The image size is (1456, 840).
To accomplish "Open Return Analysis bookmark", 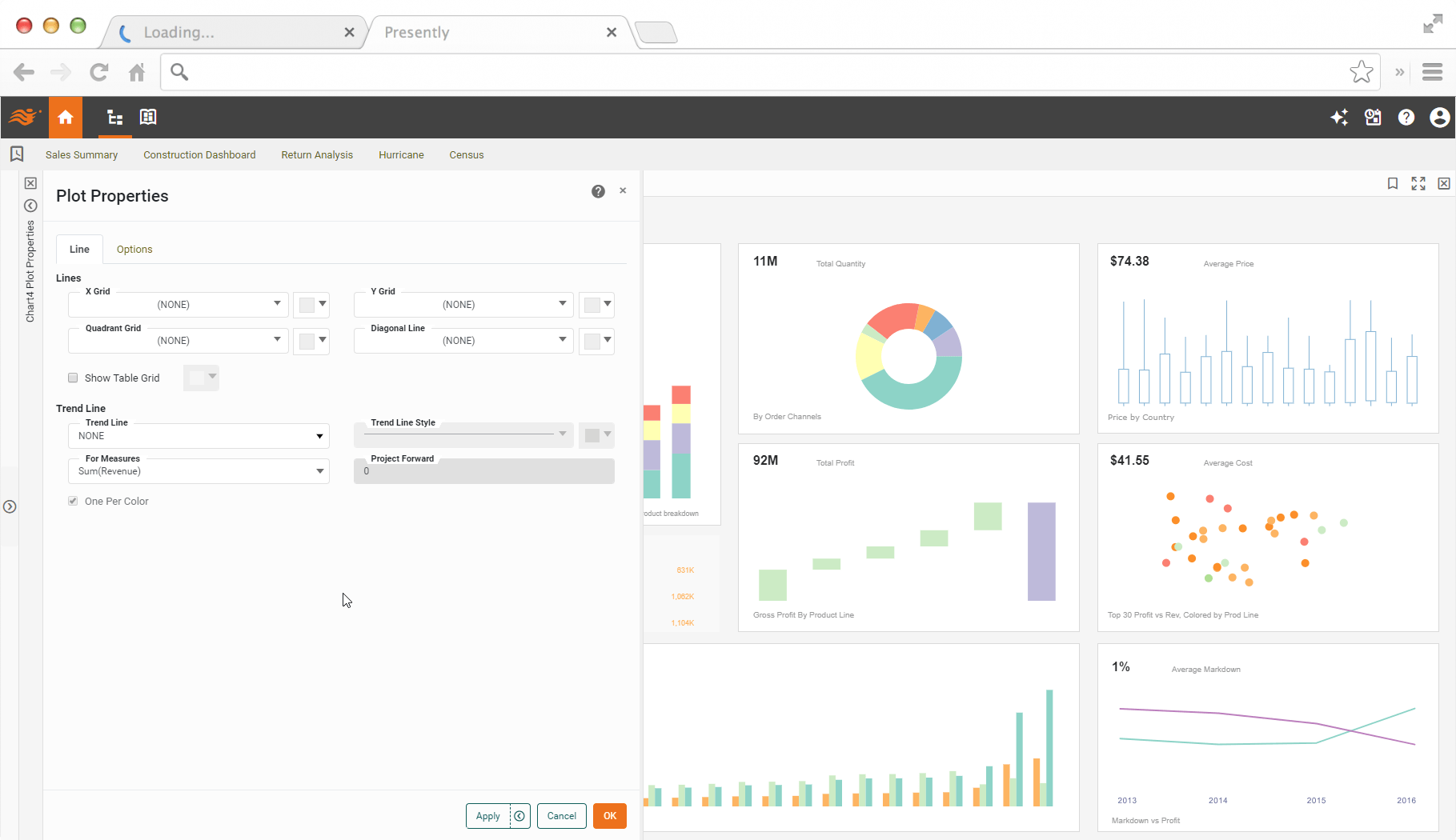I will pos(317,154).
